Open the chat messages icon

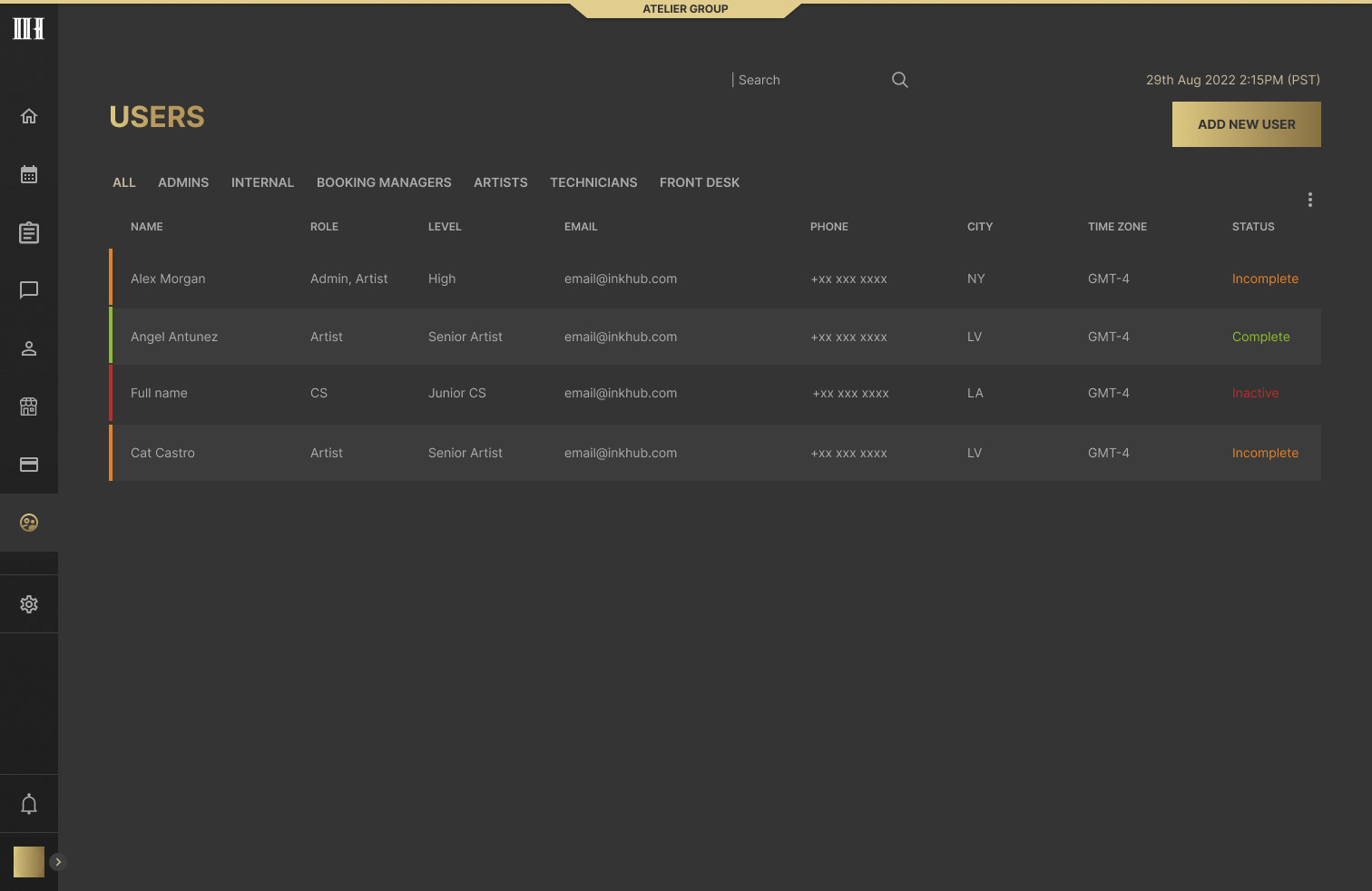coord(29,290)
